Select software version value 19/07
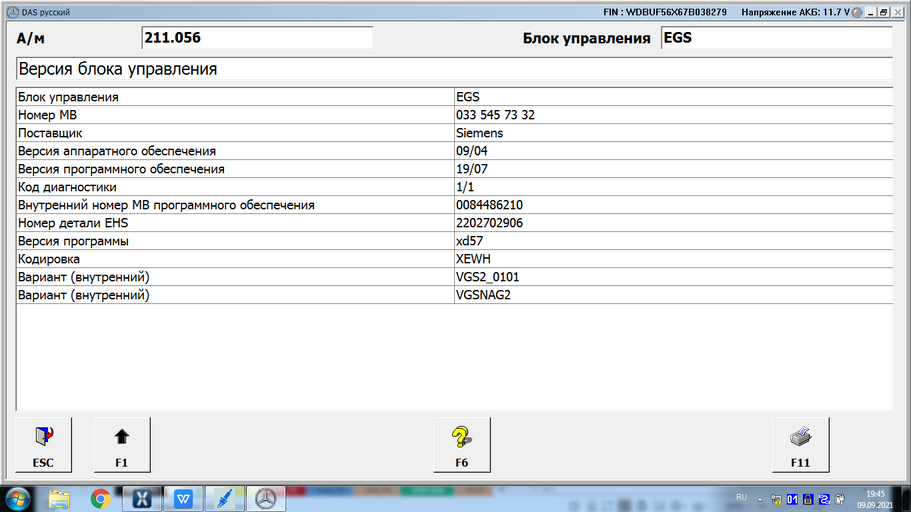911x512 pixels. pos(472,169)
